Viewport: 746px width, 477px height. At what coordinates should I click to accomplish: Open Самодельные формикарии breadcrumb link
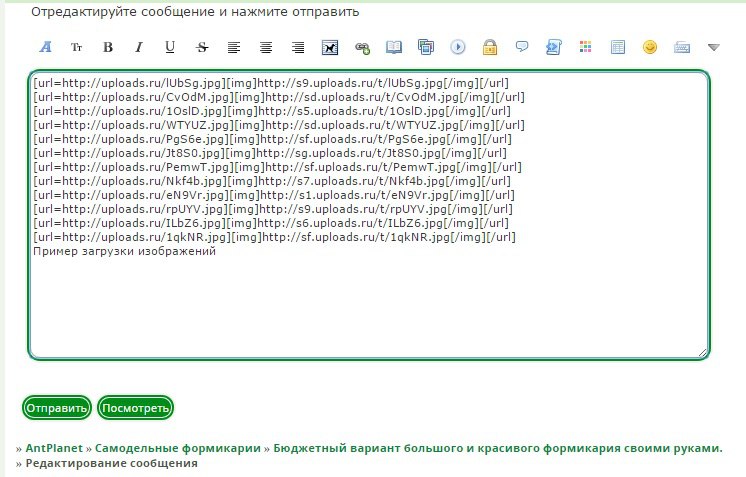coord(177,448)
